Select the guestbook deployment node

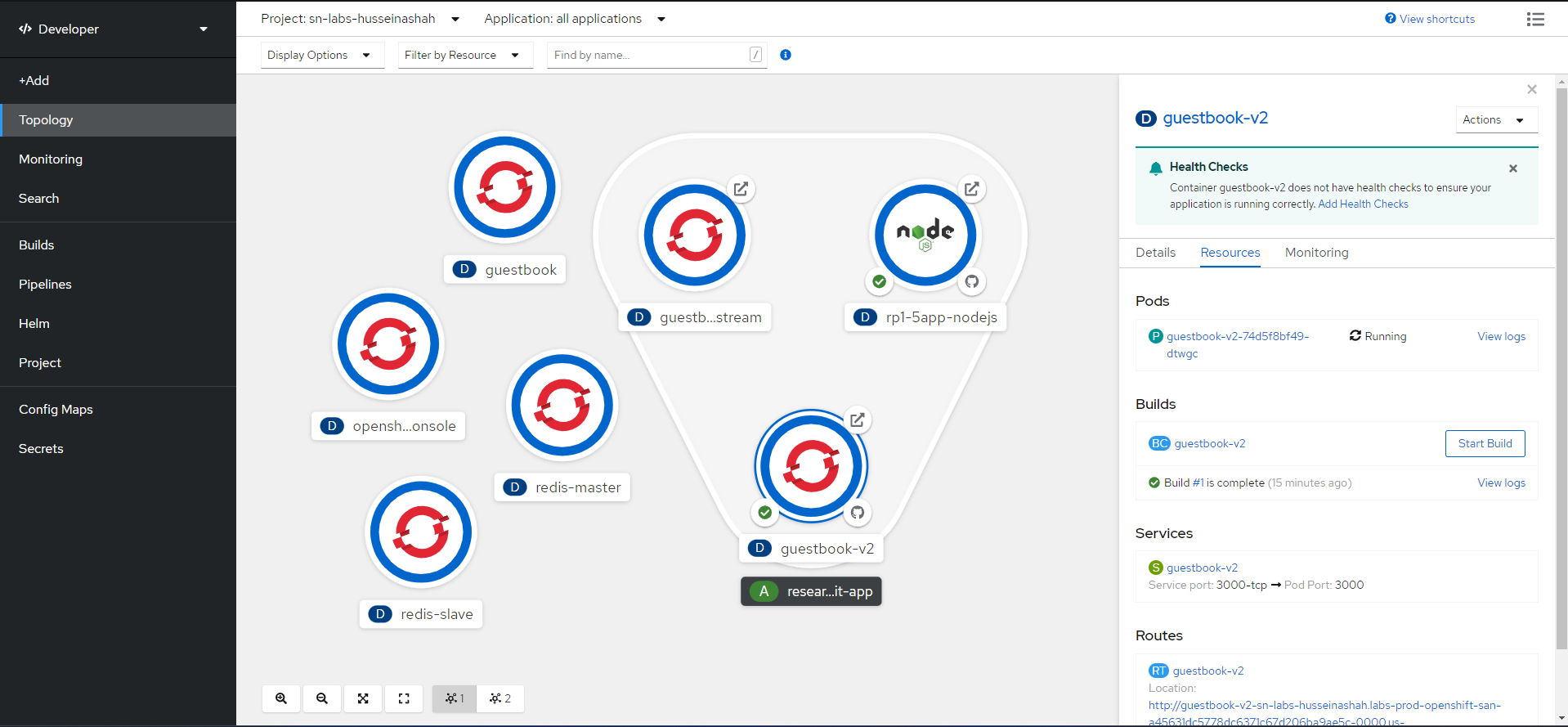pyautogui.click(x=505, y=187)
